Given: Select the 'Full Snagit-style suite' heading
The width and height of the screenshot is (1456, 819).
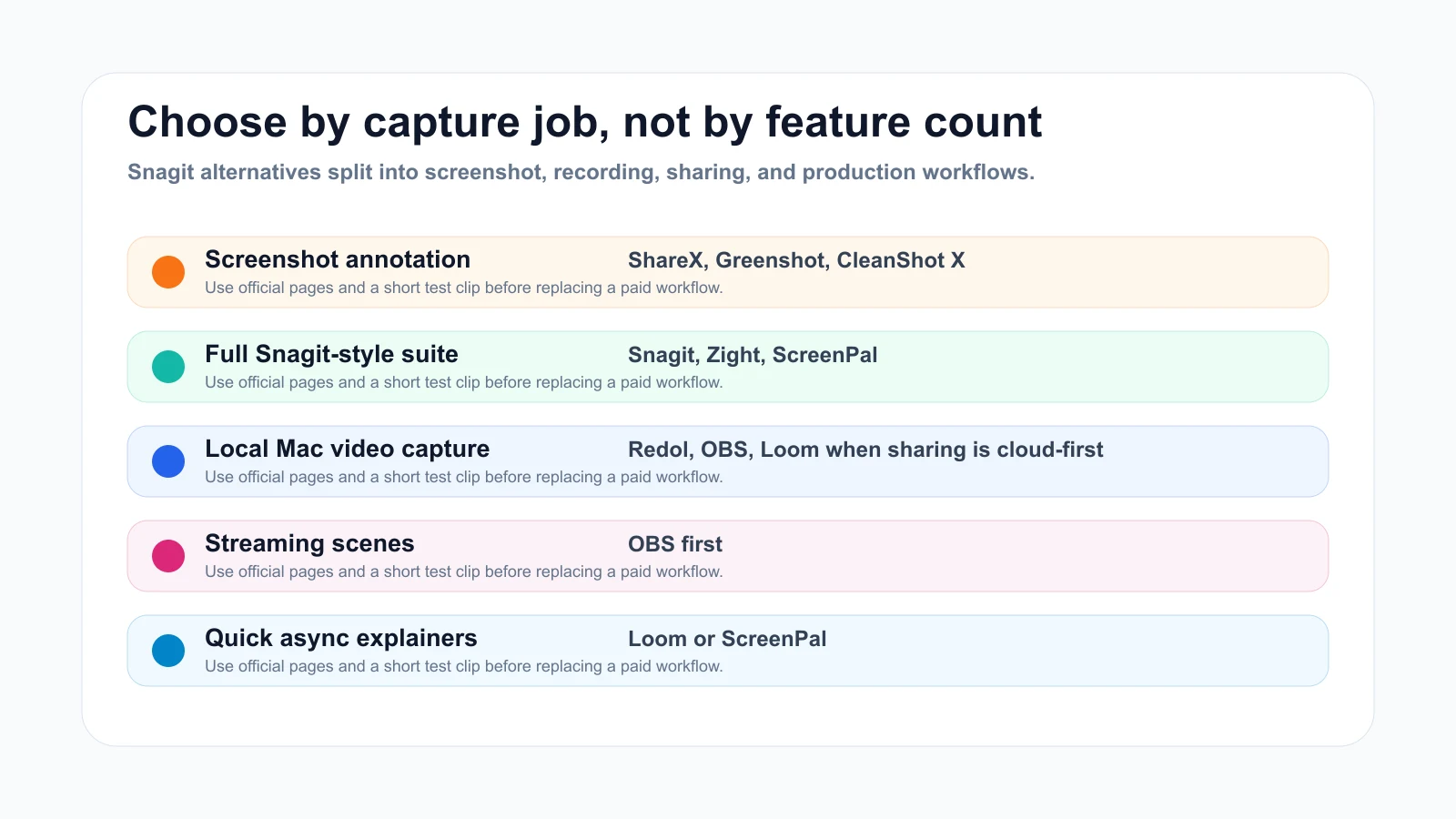Looking at the screenshot, I should [x=331, y=354].
